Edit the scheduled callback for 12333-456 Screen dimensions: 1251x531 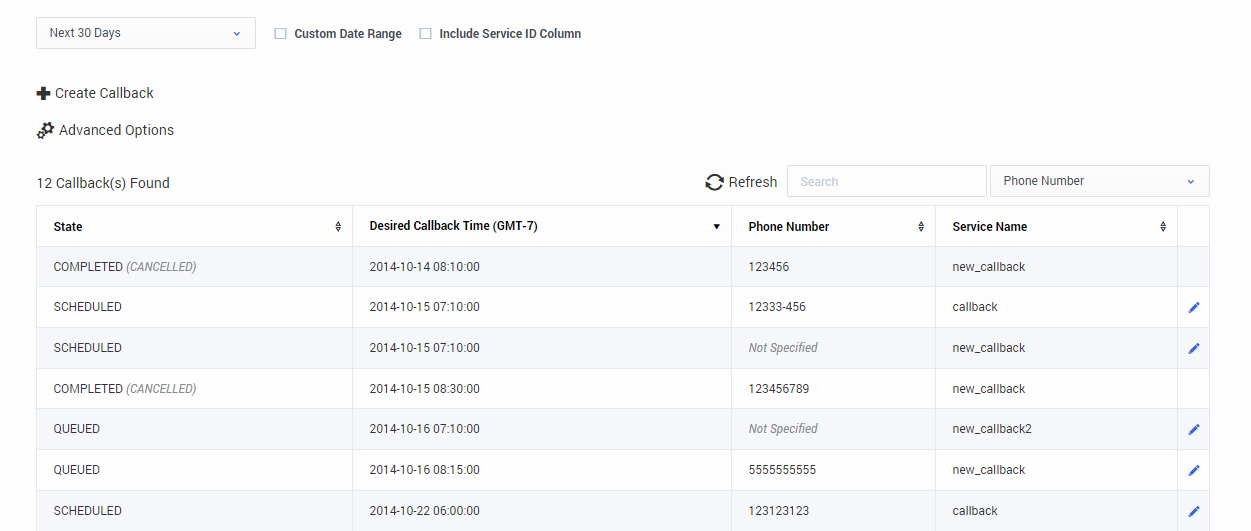click(1193, 308)
